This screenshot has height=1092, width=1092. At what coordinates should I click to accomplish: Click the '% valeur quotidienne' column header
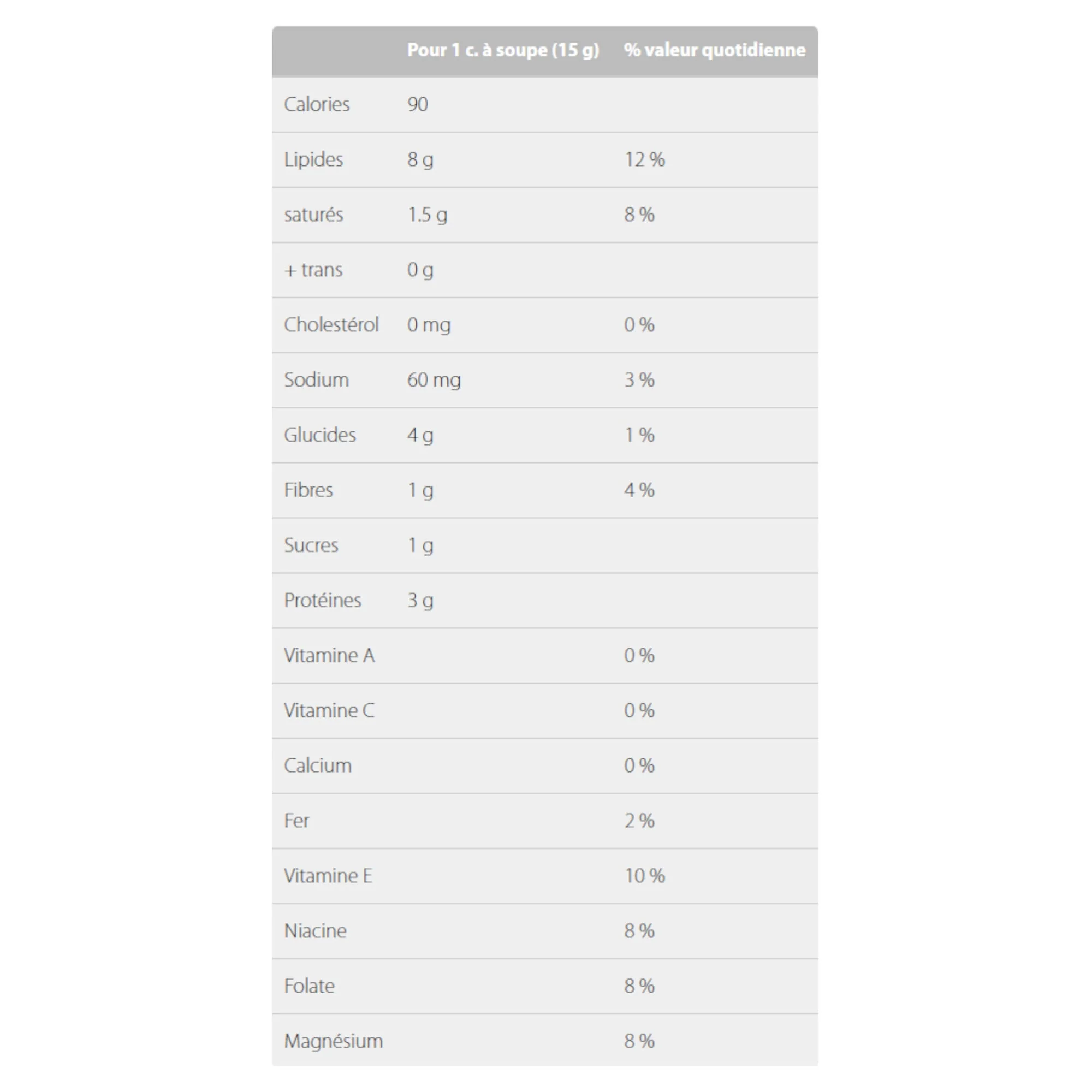[x=714, y=50]
